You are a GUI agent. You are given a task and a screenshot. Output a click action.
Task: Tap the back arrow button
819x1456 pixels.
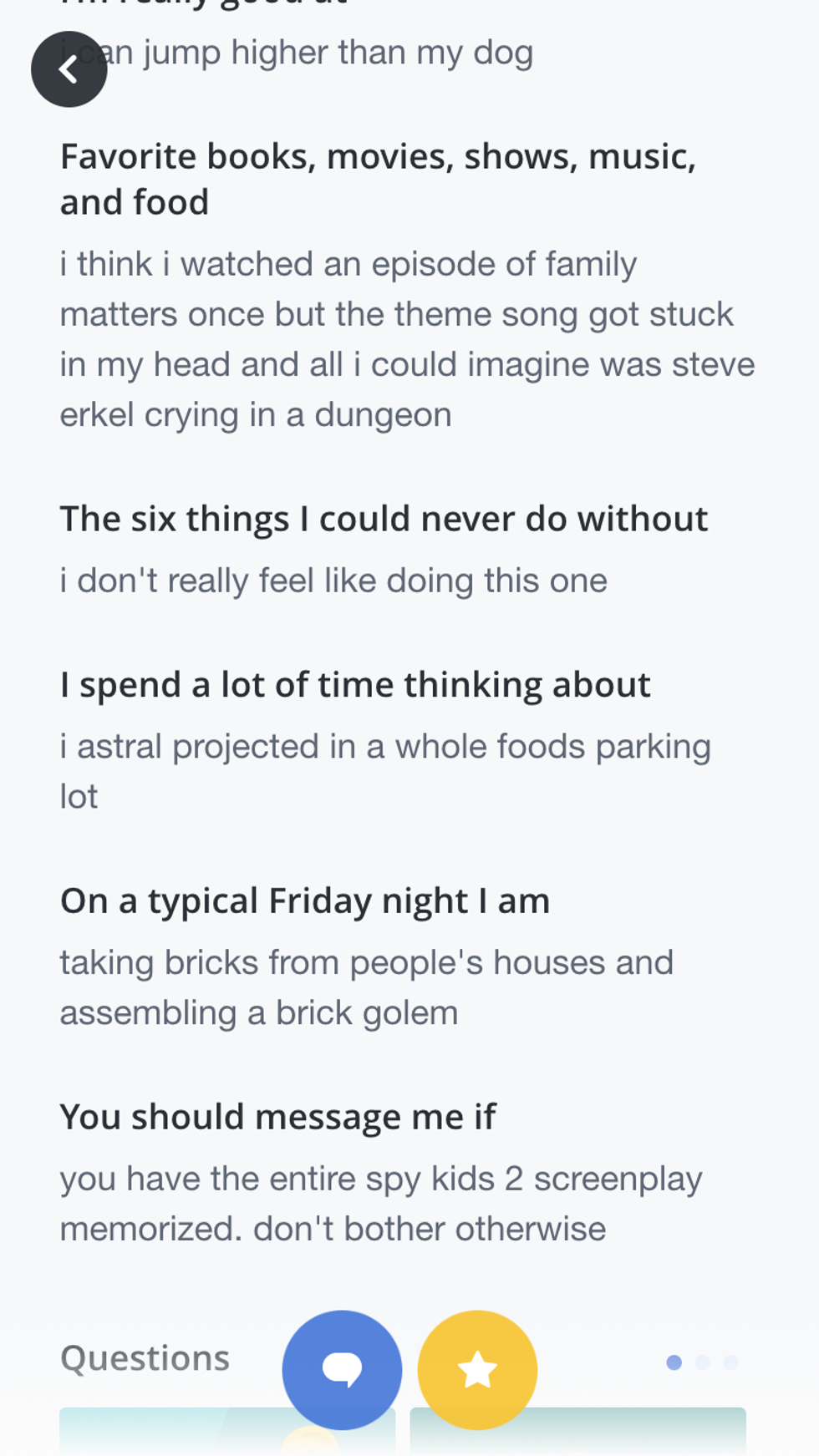(69, 69)
